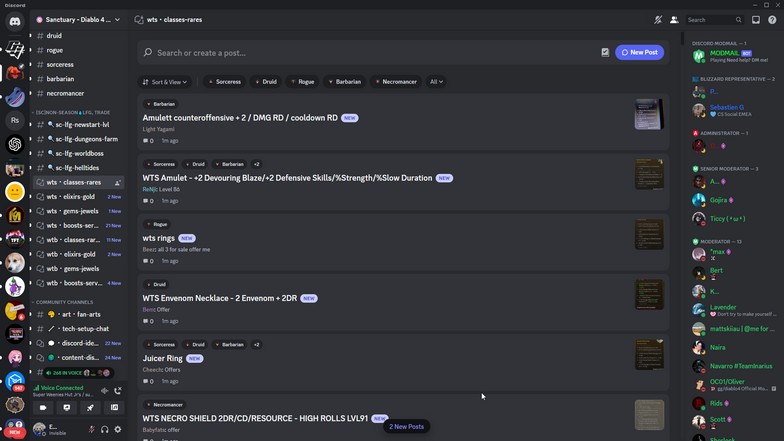Open the purple wizard server icon
Screen dimensions: 784x441
(x=15, y=286)
